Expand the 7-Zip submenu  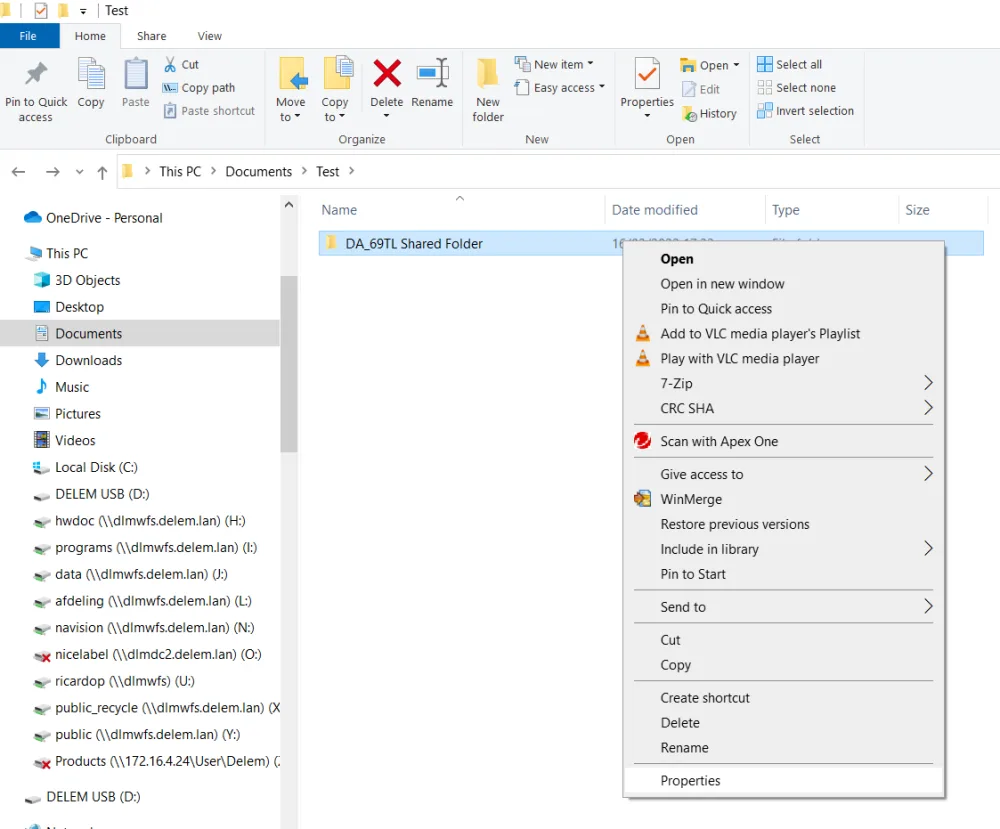928,383
